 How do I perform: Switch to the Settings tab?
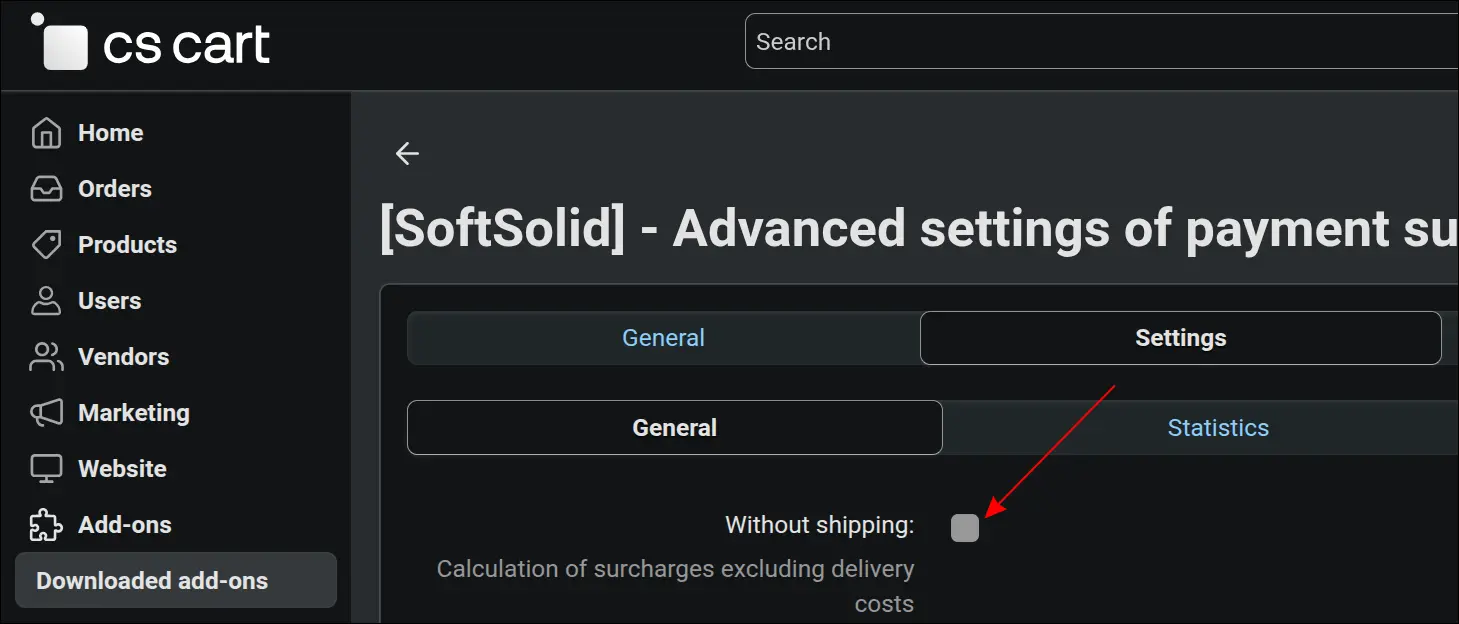coord(1181,338)
